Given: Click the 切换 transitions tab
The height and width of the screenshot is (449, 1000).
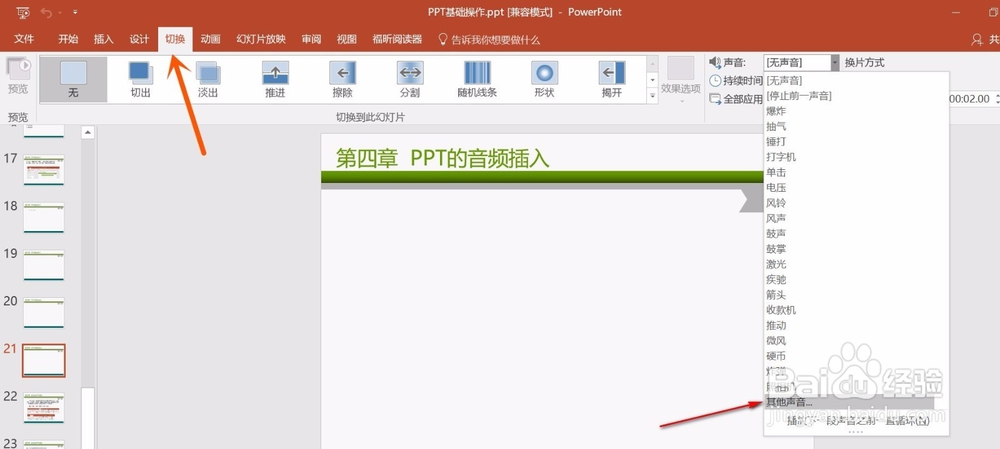Looking at the screenshot, I should [175, 39].
